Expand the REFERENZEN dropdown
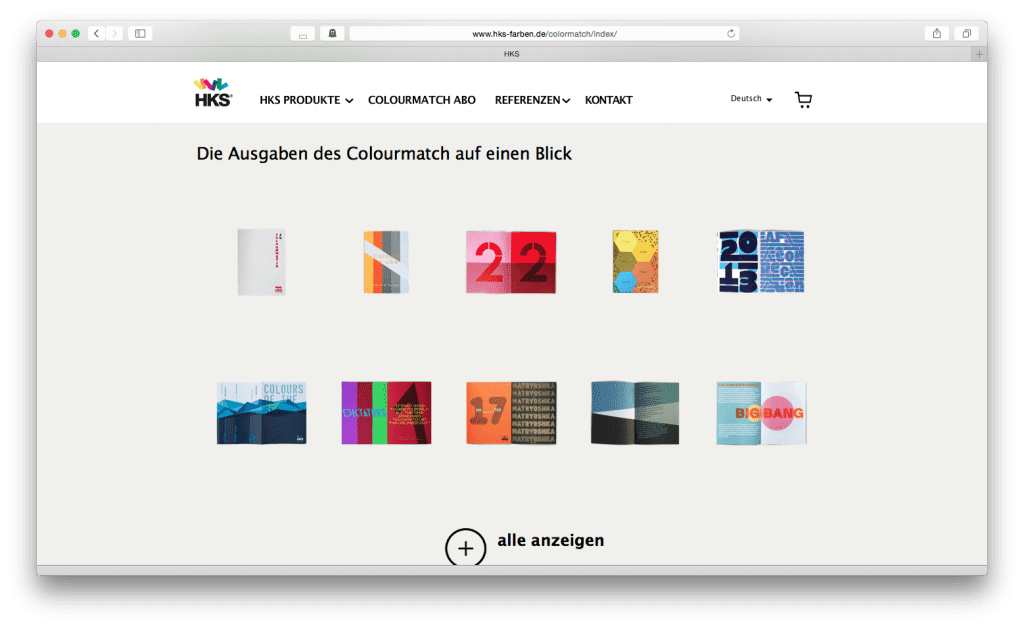This screenshot has width=1024, height=628. click(x=527, y=100)
